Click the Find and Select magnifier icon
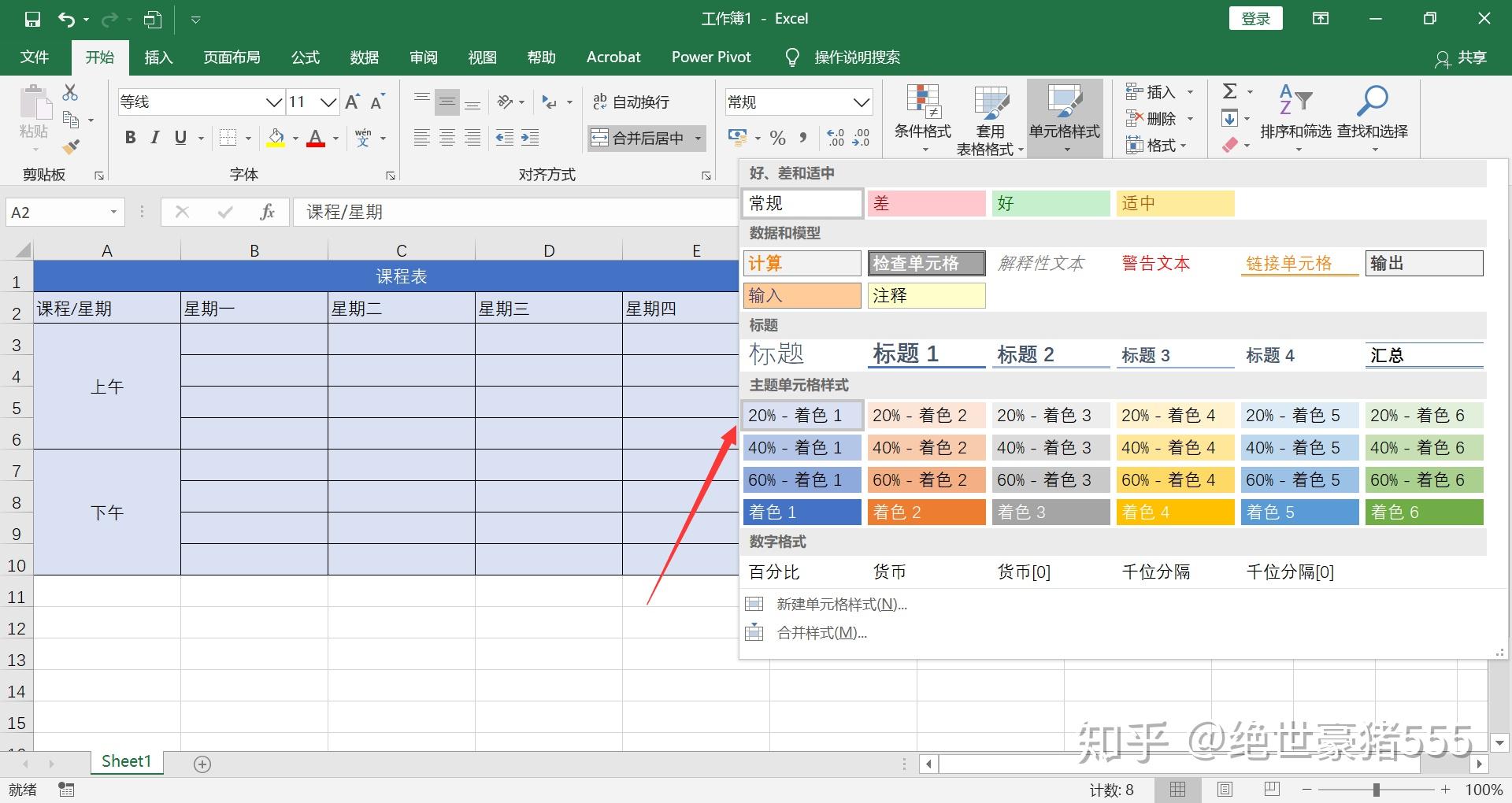Screen dimensions: 1512x803 (1373, 99)
